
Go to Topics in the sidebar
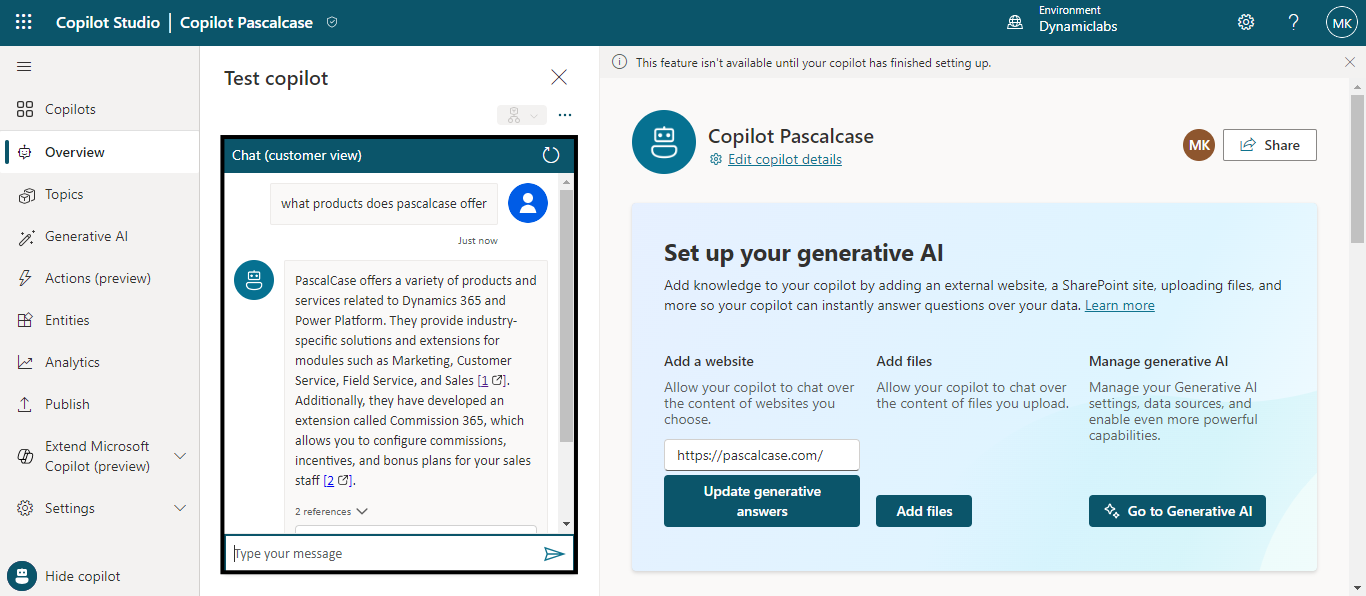tap(64, 195)
